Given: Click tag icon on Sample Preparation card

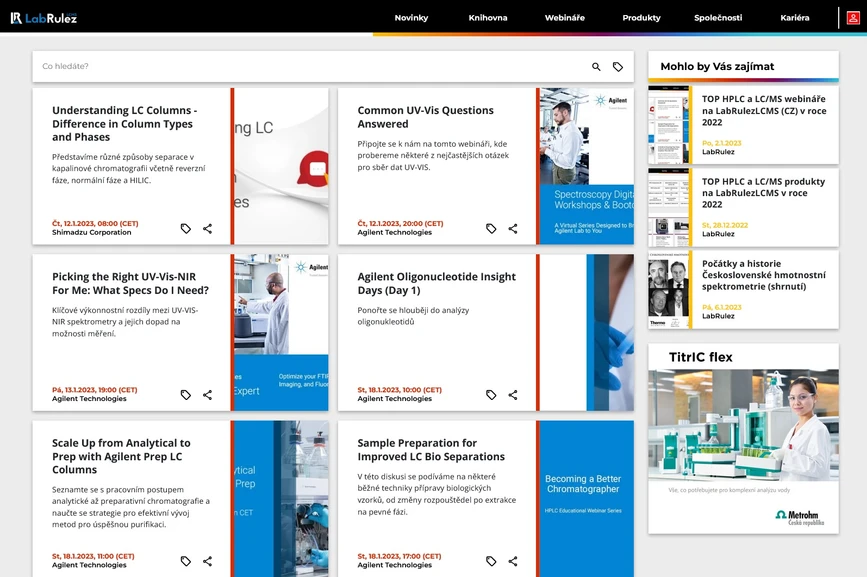Looking at the screenshot, I should coord(491,561).
